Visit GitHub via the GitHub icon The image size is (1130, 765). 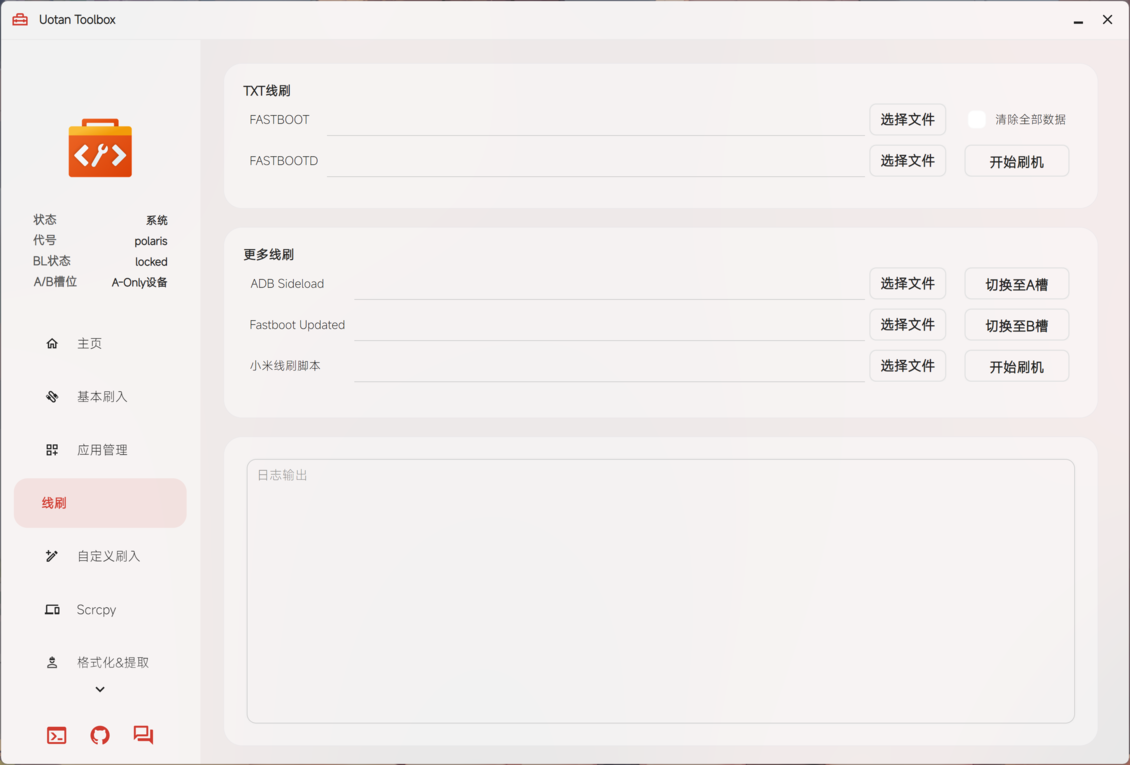coord(99,735)
